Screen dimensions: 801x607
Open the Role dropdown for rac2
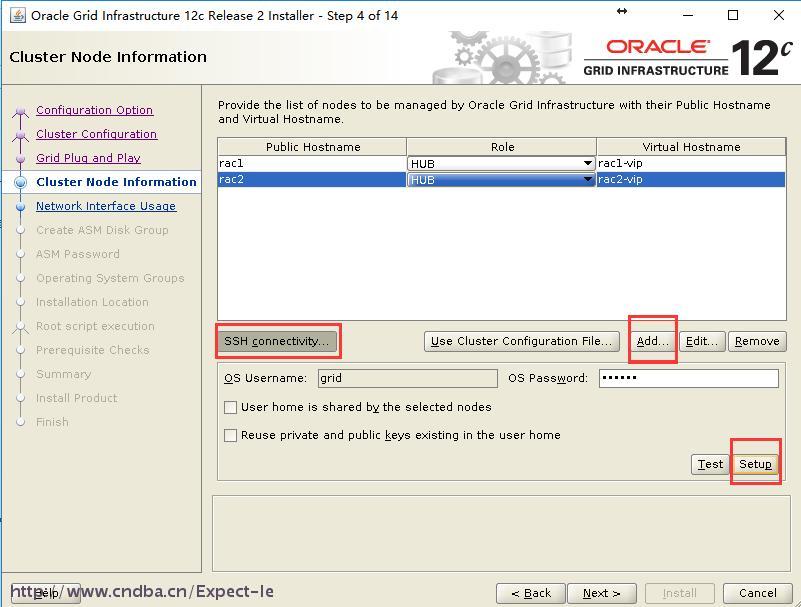click(501, 179)
